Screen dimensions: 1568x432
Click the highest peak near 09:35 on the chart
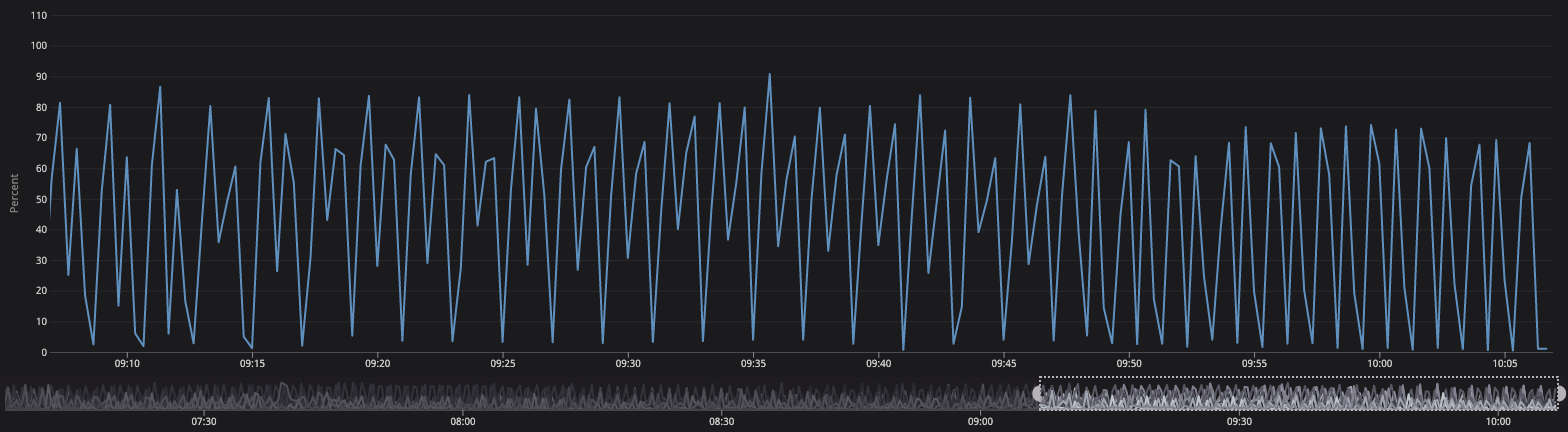(769, 74)
